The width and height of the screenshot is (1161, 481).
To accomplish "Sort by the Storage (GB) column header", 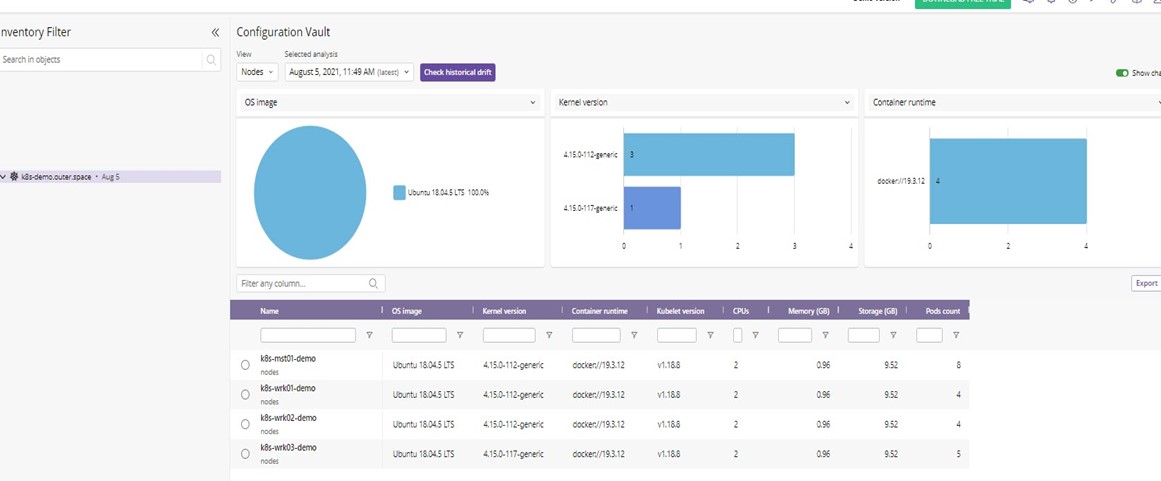I will tap(877, 312).
